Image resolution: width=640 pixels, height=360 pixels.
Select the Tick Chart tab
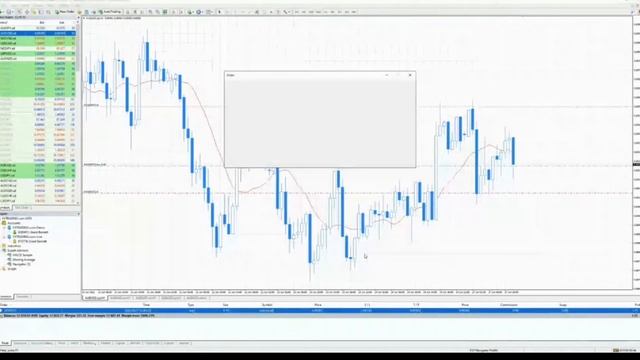pyautogui.click(x=22, y=208)
